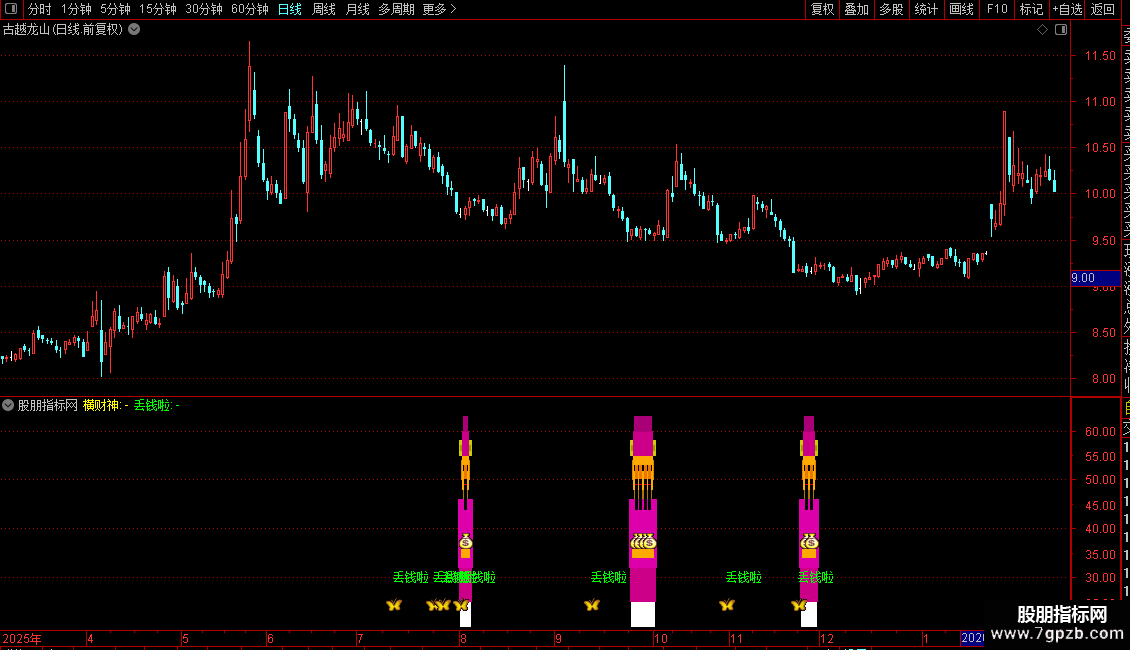Click the 丢钱啦 signal label near September
The width and height of the screenshot is (1130, 650).
[609, 577]
